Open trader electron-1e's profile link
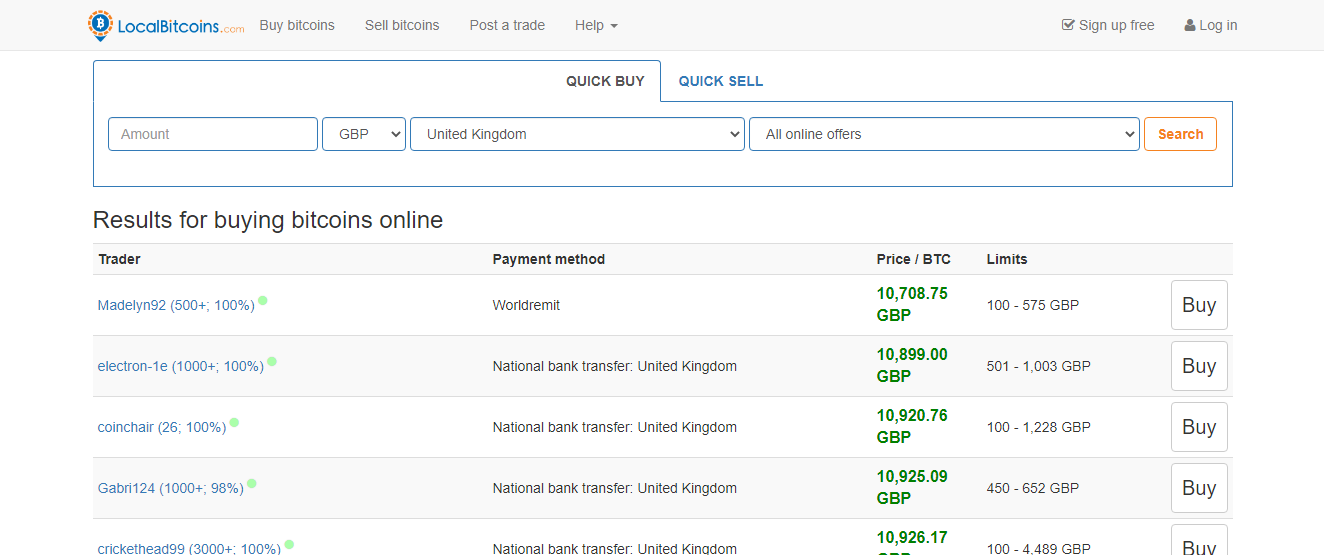Viewport: 1324px width, 555px height. click(x=181, y=366)
